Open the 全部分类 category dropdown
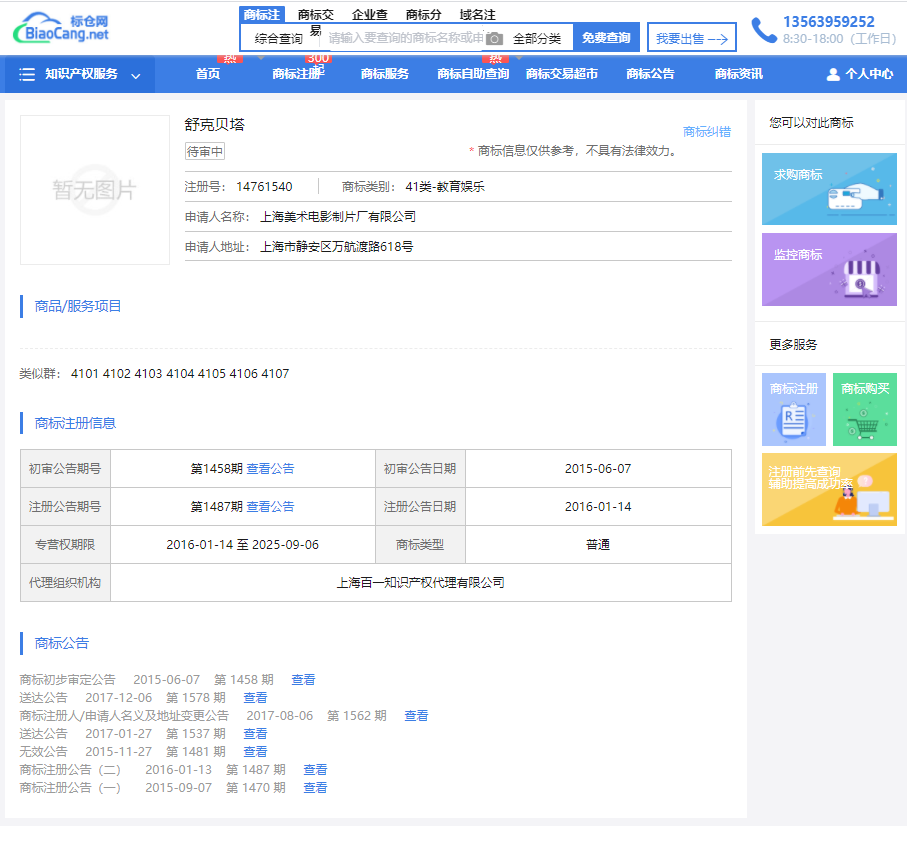Screen dimensions: 907x841 tap(537, 38)
